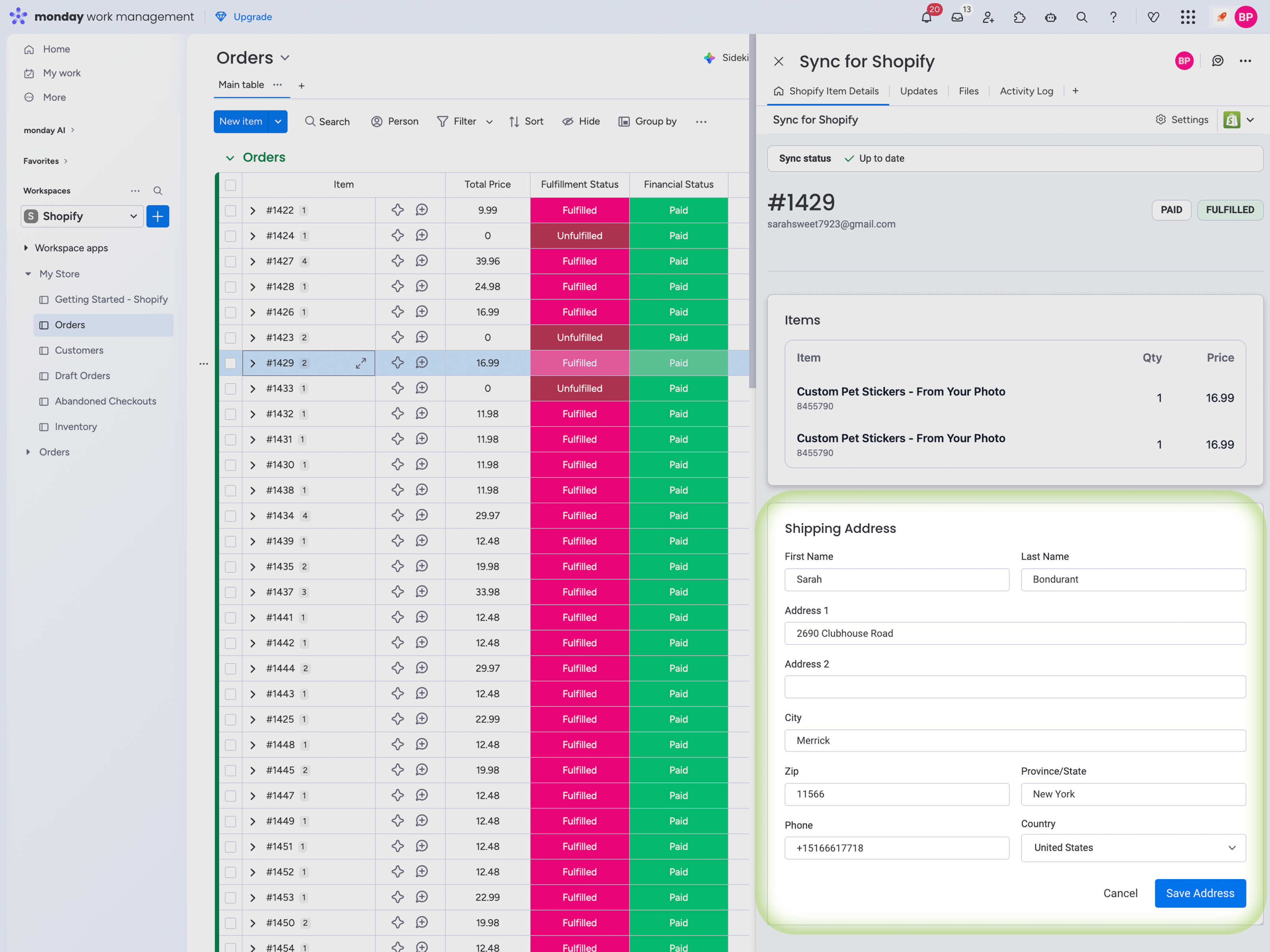Toggle the select-all header checkbox
The width and height of the screenshot is (1270, 952).
[x=230, y=185]
